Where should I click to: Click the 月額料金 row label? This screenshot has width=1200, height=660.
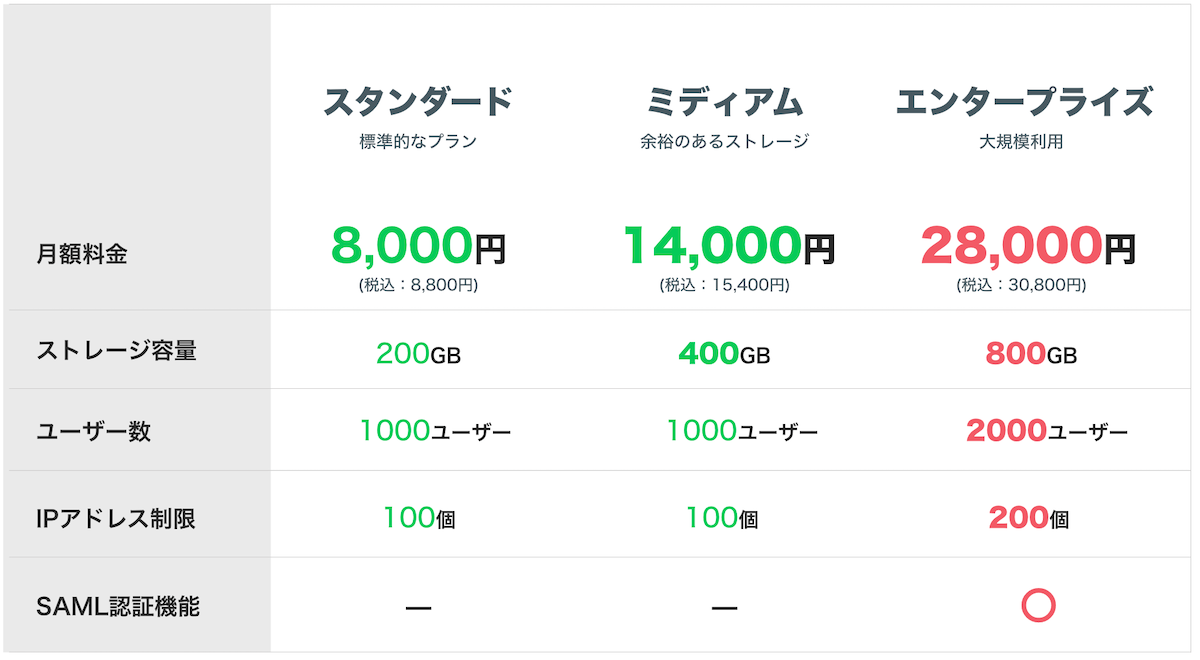pyautogui.click(x=82, y=254)
